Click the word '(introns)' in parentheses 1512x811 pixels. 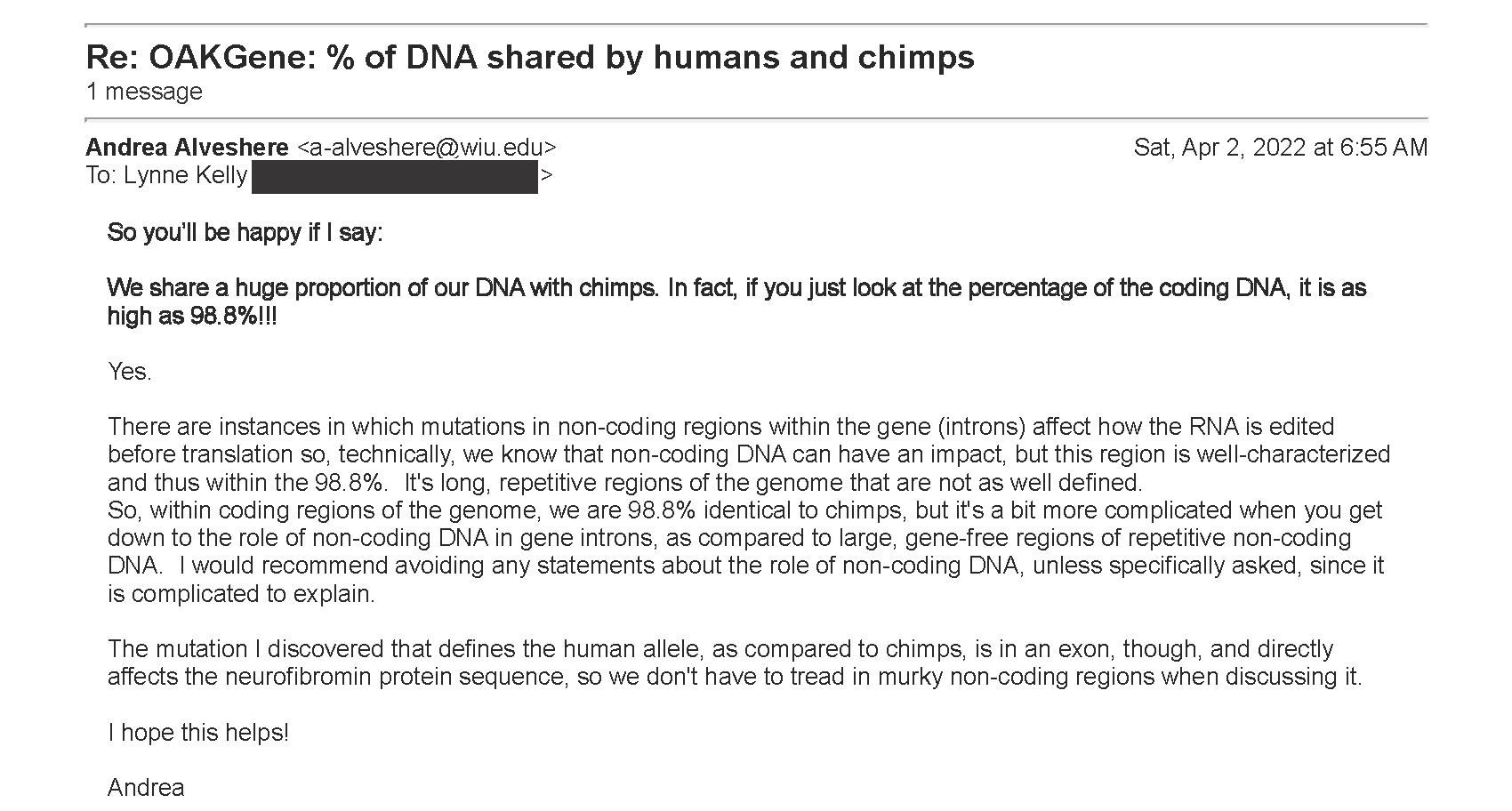[981, 427]
